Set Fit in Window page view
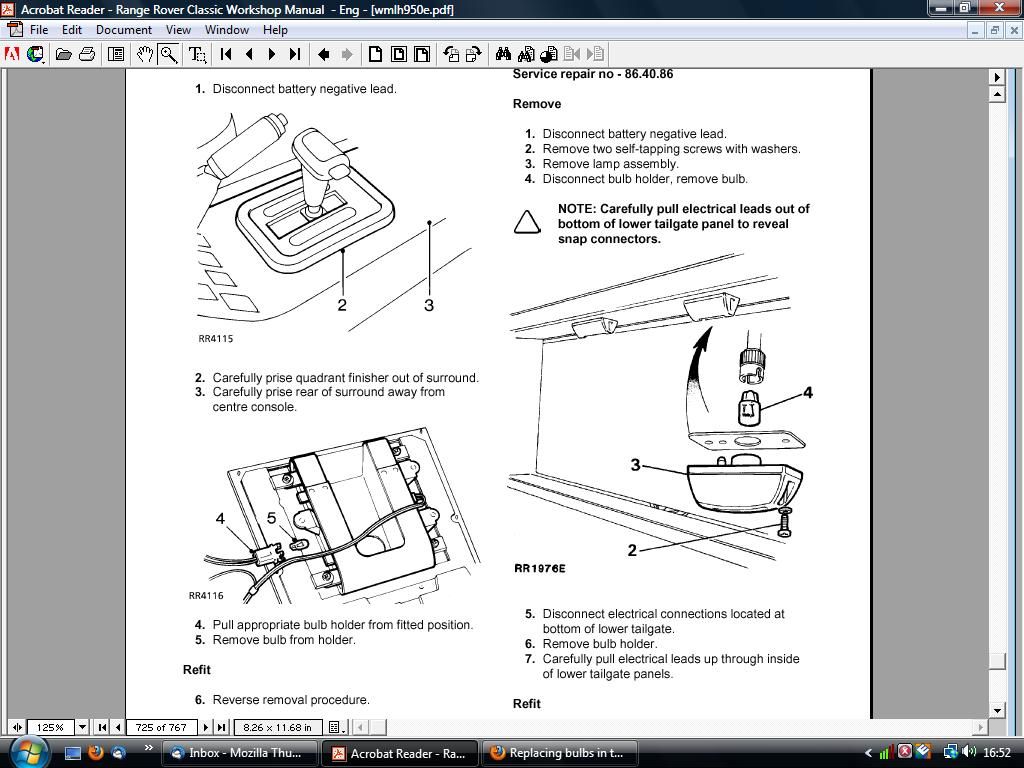This screenshot has height=768, width=1024. click(398, 54)
